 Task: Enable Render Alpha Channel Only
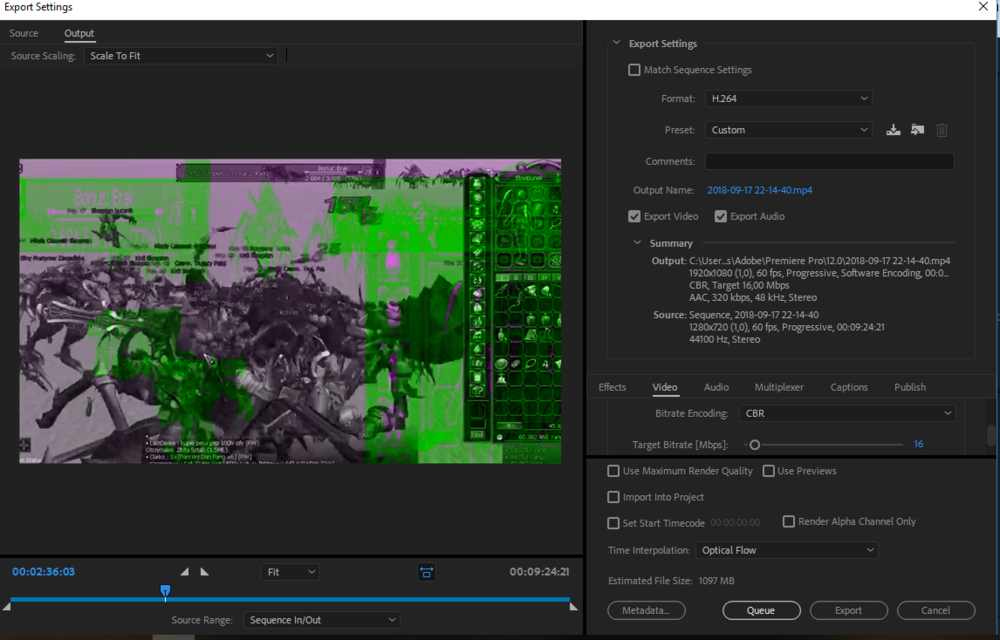(x=788, y=521)
